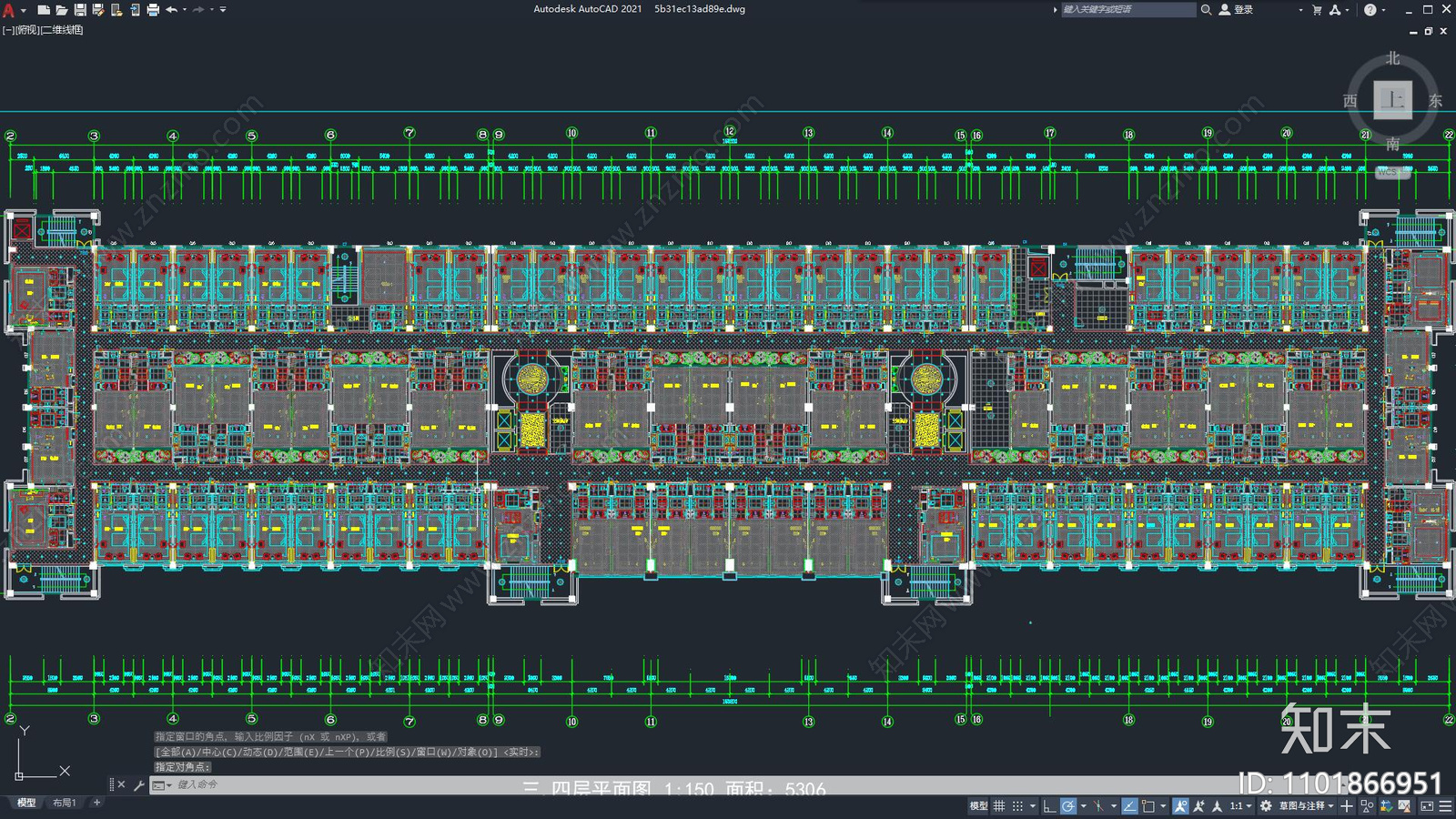This screenshot has width=1456, height=819.
Task: Switch to the 模型 tab
Action: click(26, 803)
